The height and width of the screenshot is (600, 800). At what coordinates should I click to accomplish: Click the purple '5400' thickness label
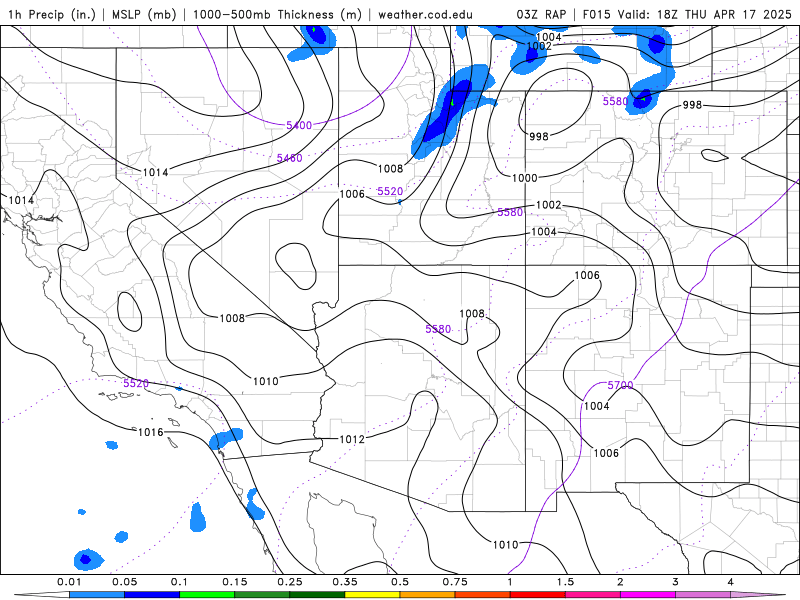point(299,125)
